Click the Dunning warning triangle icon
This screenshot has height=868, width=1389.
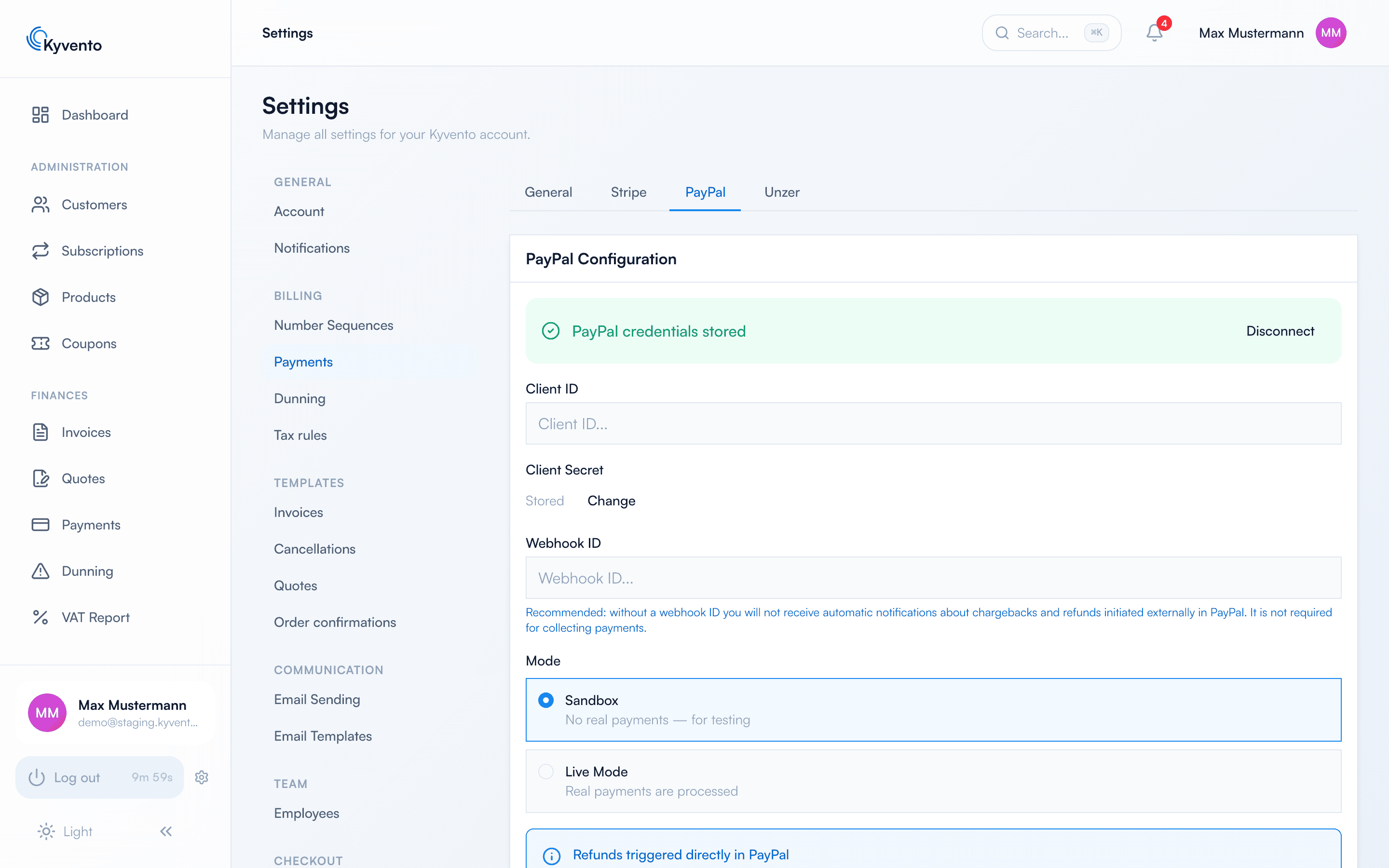(x=40, y=571)
